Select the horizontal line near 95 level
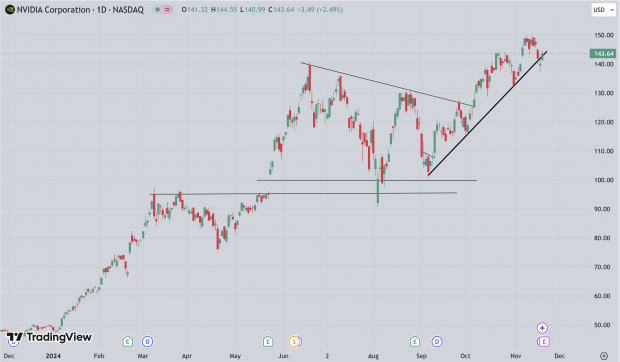The height and width of the screenshot is (362, 620). click(303, 193)
